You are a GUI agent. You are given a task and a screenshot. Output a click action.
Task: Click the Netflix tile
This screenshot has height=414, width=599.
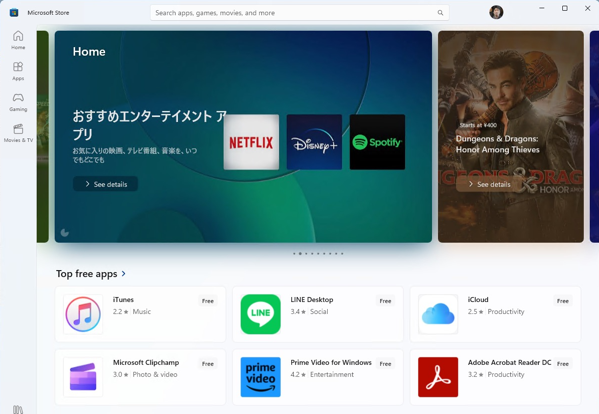tap(251, 142)
